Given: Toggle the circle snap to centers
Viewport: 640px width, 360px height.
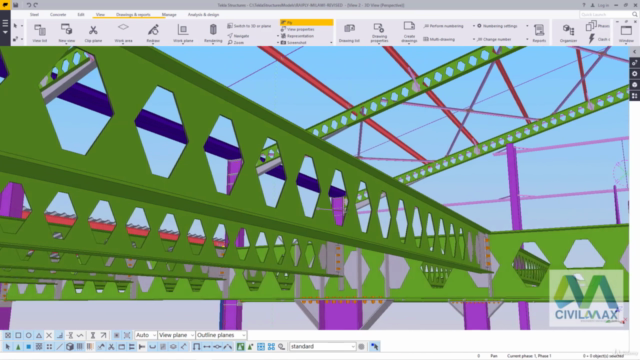Looking at the screenshot, I should (x=29, y=335).
